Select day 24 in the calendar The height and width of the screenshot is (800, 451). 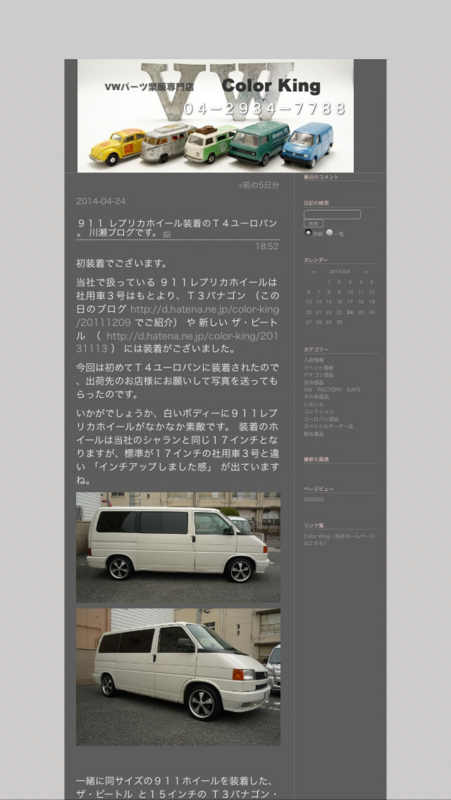pyautogui.click(x=350, y=312)
